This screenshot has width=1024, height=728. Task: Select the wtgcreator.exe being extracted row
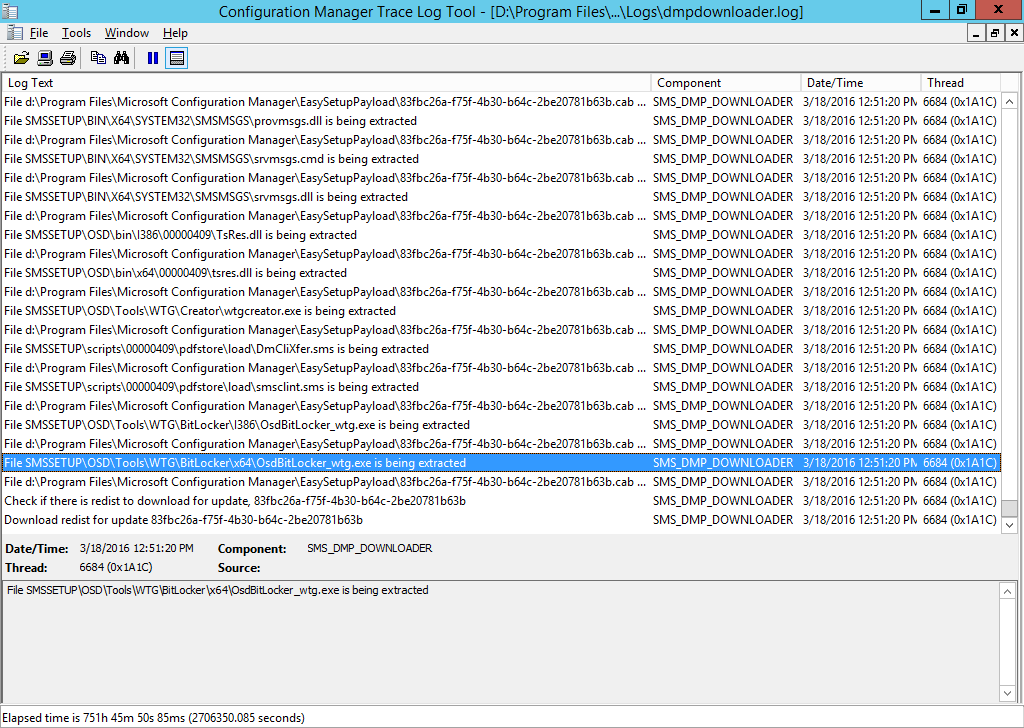[x=501, y=311]
